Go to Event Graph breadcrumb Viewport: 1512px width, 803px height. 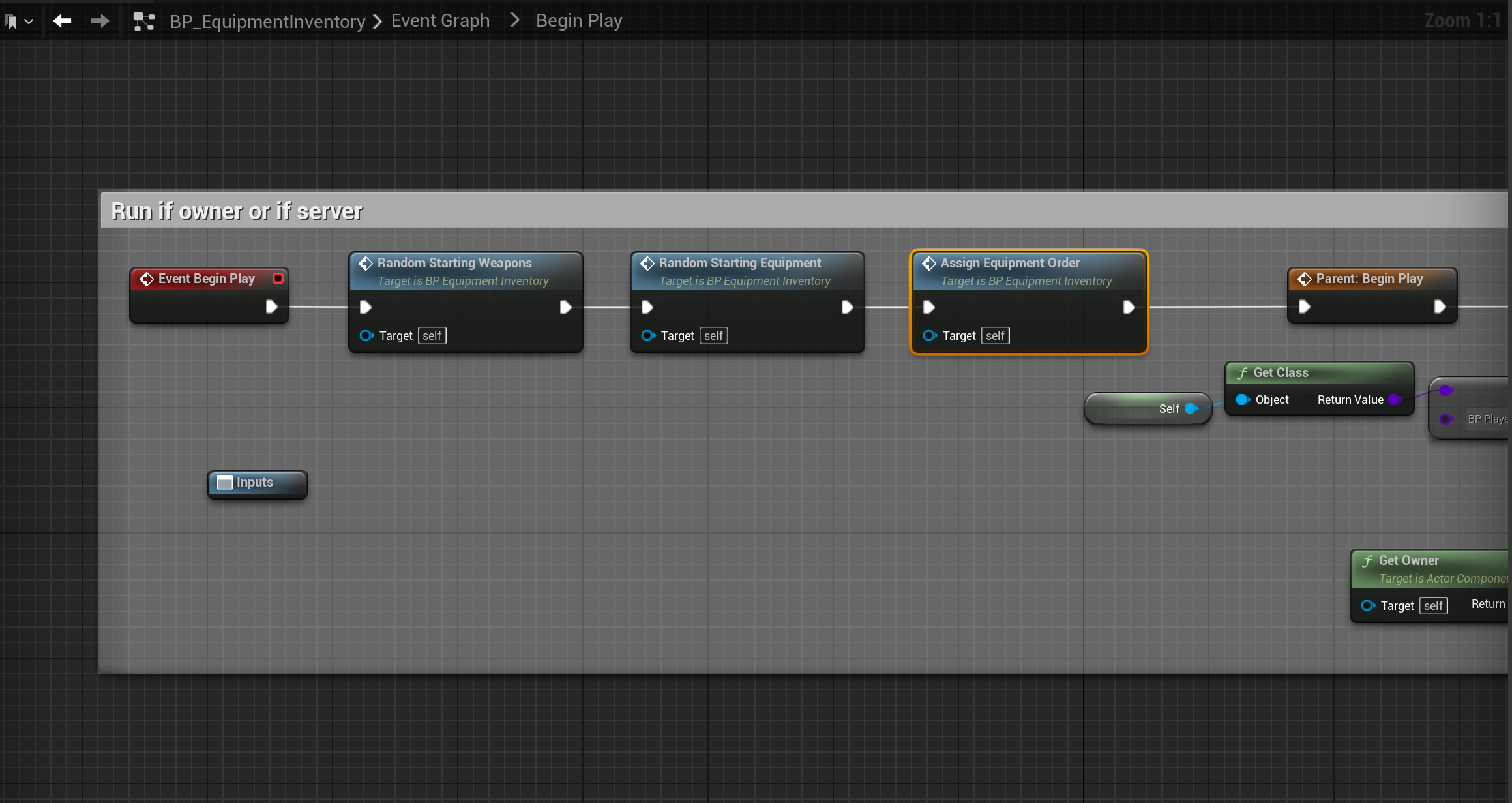click(x=440, y=21)
